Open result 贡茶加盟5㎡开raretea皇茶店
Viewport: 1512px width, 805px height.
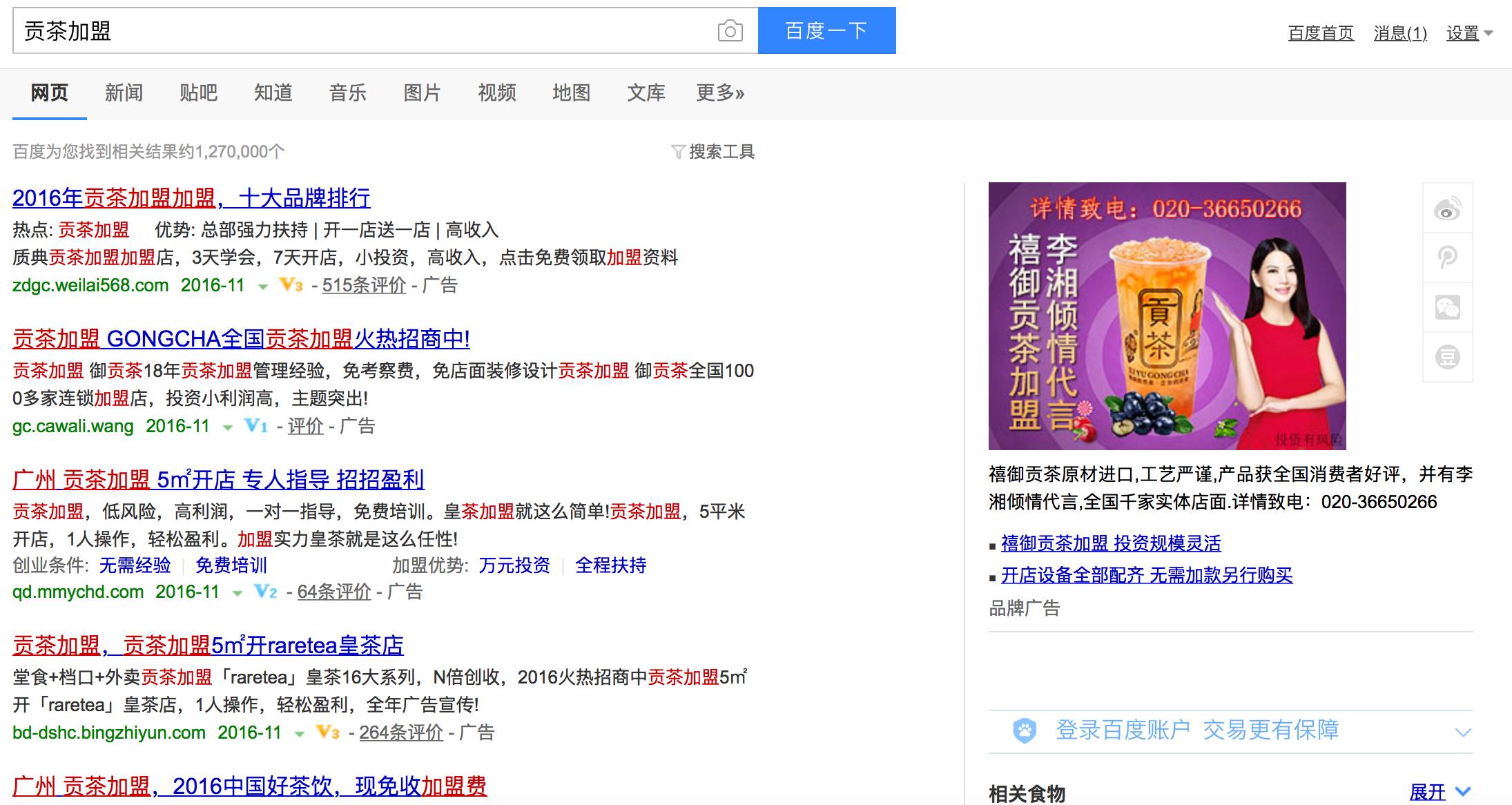point(208,646)
